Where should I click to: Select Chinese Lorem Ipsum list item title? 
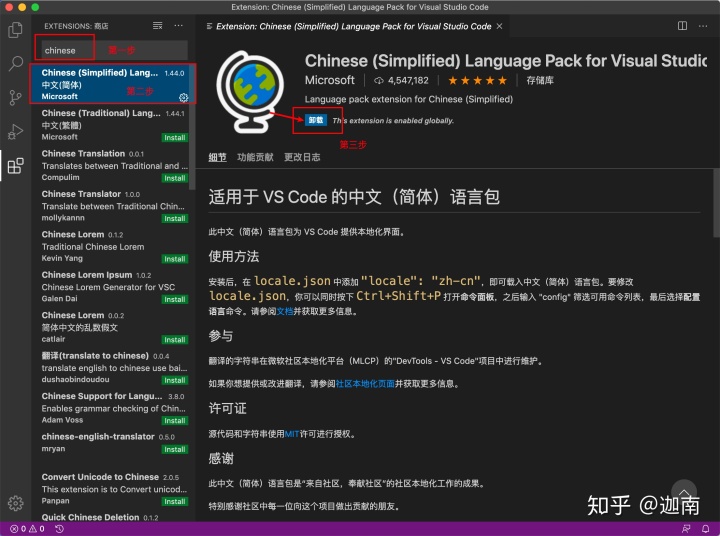(x=87, y=275)
